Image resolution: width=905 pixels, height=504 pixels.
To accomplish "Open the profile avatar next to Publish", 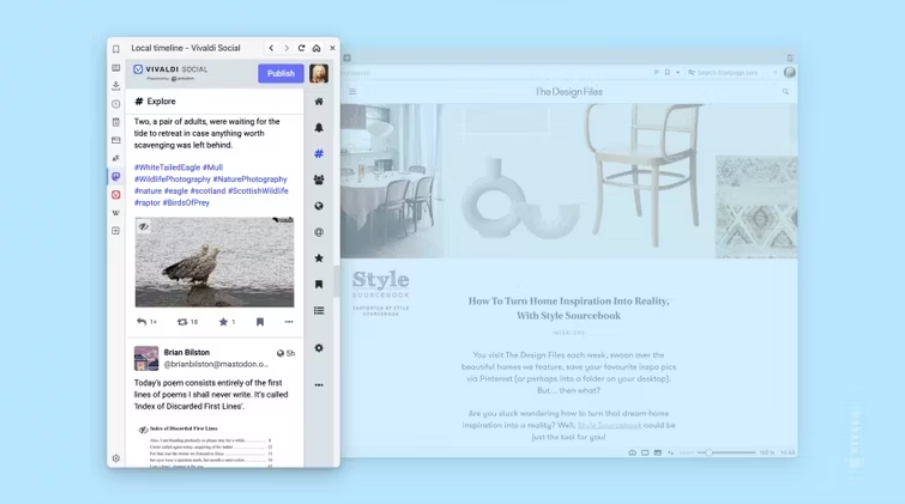I will coord(319,73).
